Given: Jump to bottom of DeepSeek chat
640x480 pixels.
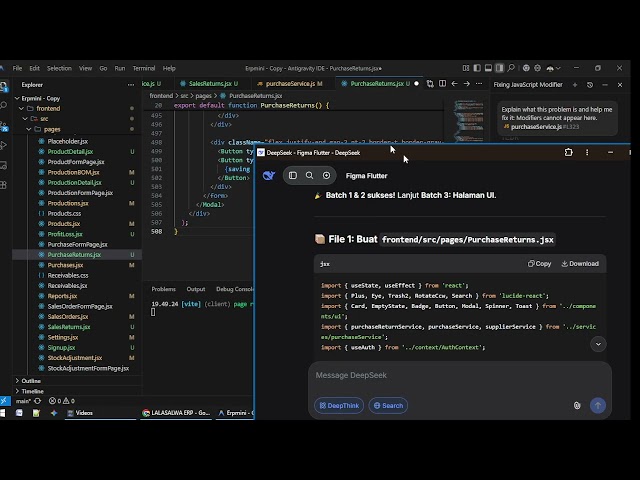Looking at the screenshot, I should 598,344.
